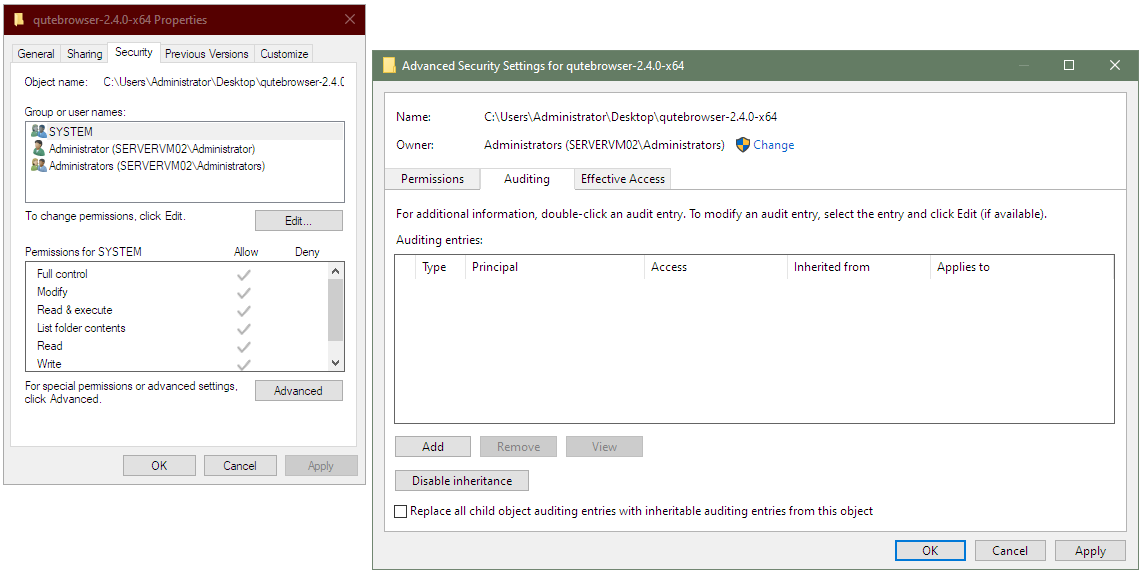1145x576 pixels.
Task: Click the Edit... permissions button
Action: coord(299,220)
